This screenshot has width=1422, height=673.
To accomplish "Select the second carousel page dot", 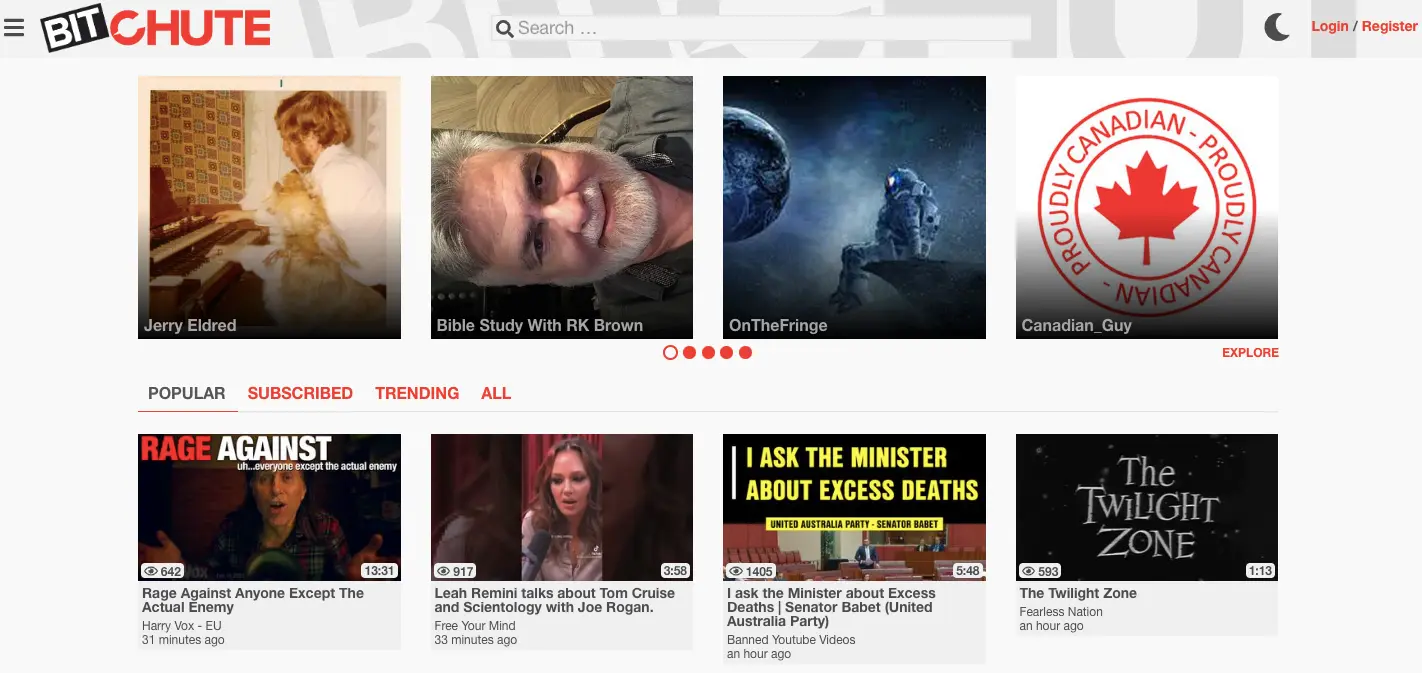I will (x=689, y=352).
